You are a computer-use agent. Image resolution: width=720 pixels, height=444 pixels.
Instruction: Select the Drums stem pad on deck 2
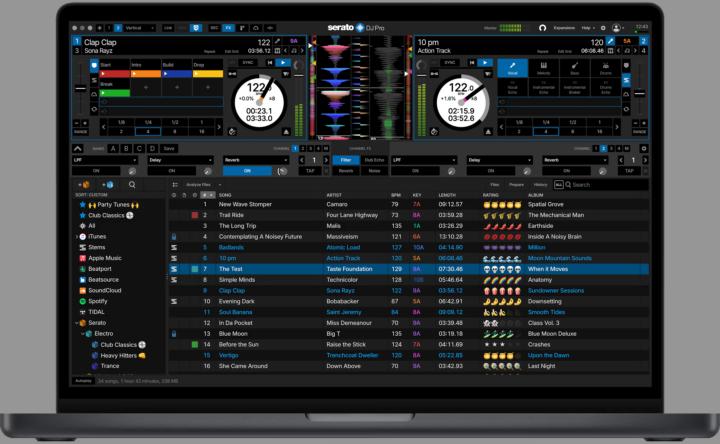[605, 68]
